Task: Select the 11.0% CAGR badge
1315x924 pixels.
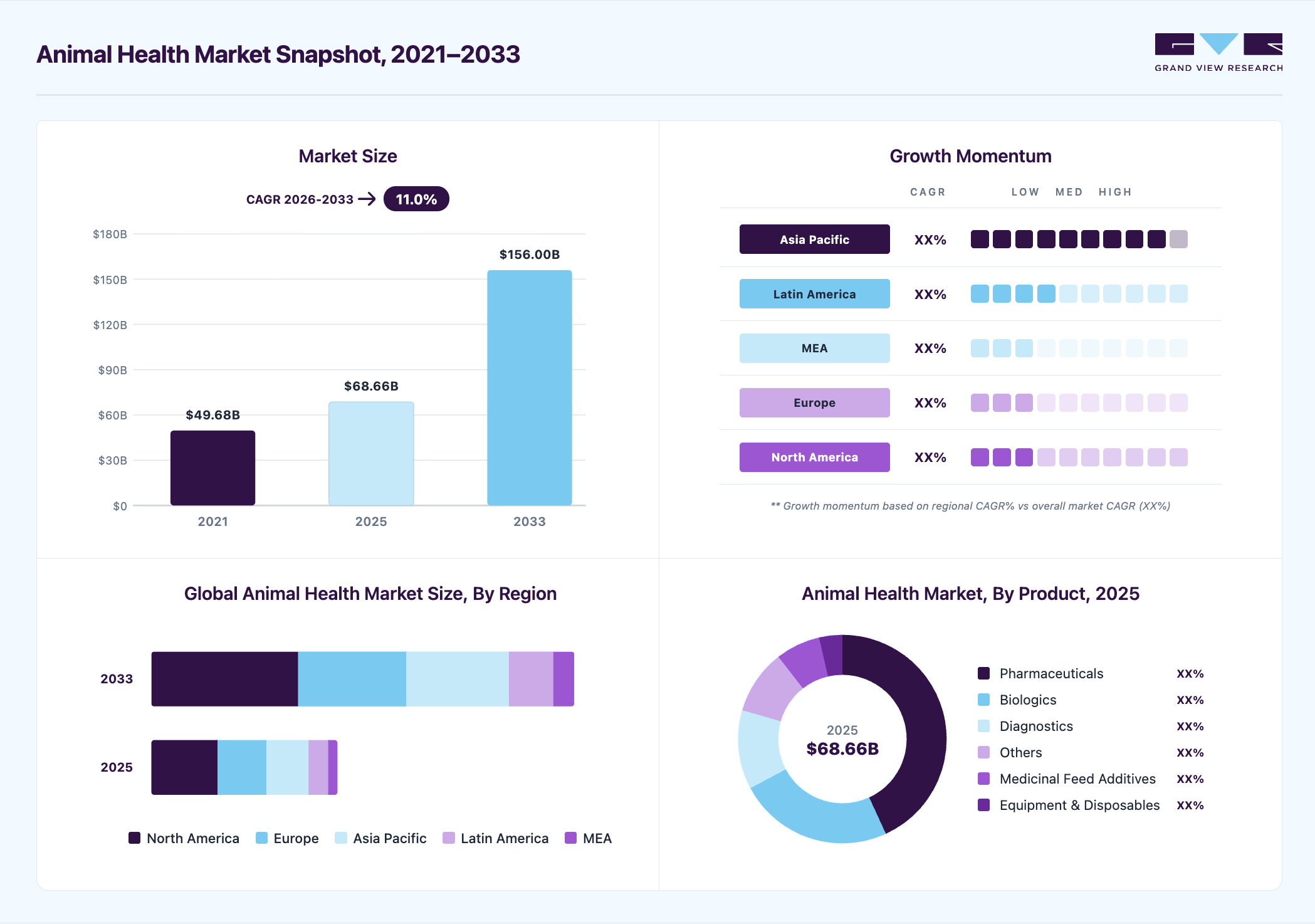Action: coord(416,199)
